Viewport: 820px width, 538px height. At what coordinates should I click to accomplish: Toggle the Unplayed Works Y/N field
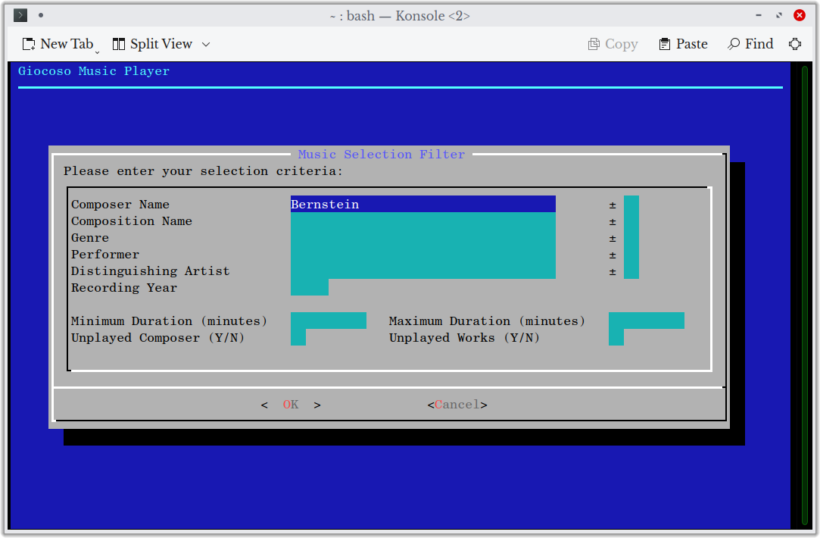pos(616,338)
